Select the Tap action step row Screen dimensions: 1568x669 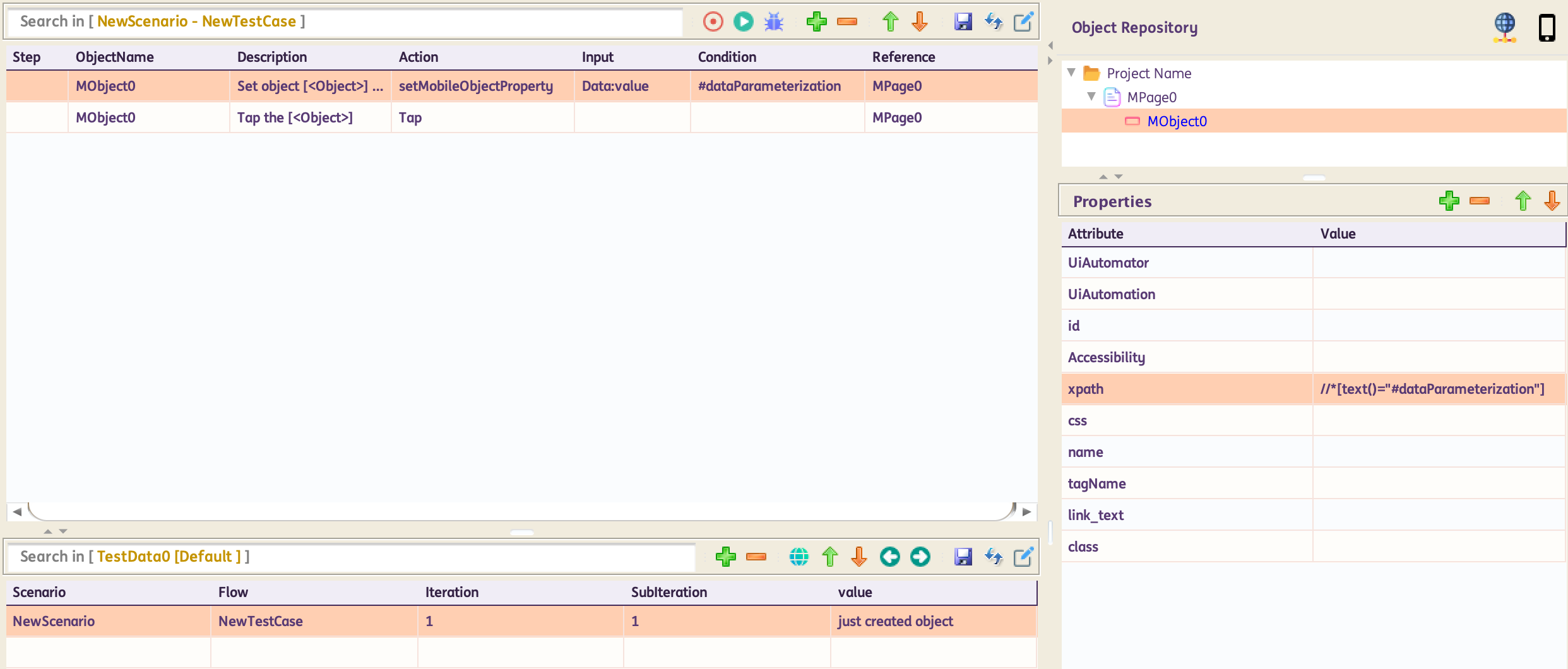409,117
